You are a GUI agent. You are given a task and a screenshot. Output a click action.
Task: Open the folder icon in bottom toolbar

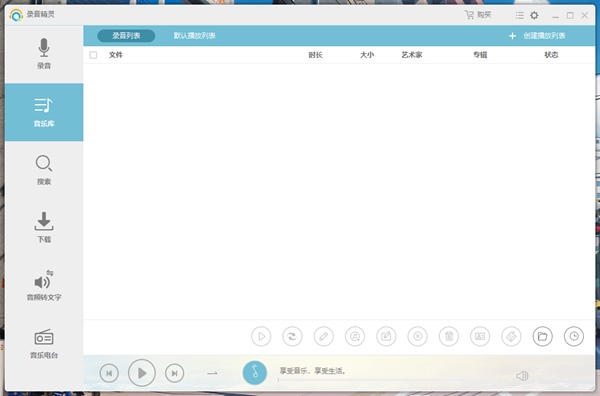(x=543, y=336)
